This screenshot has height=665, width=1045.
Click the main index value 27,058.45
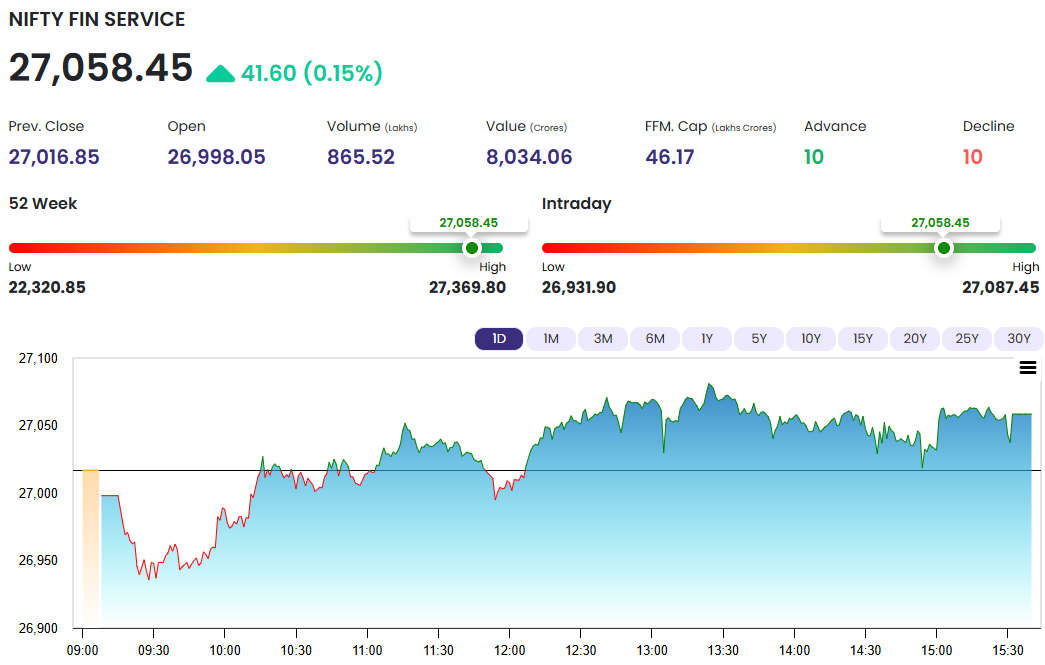tap(101, 68)
